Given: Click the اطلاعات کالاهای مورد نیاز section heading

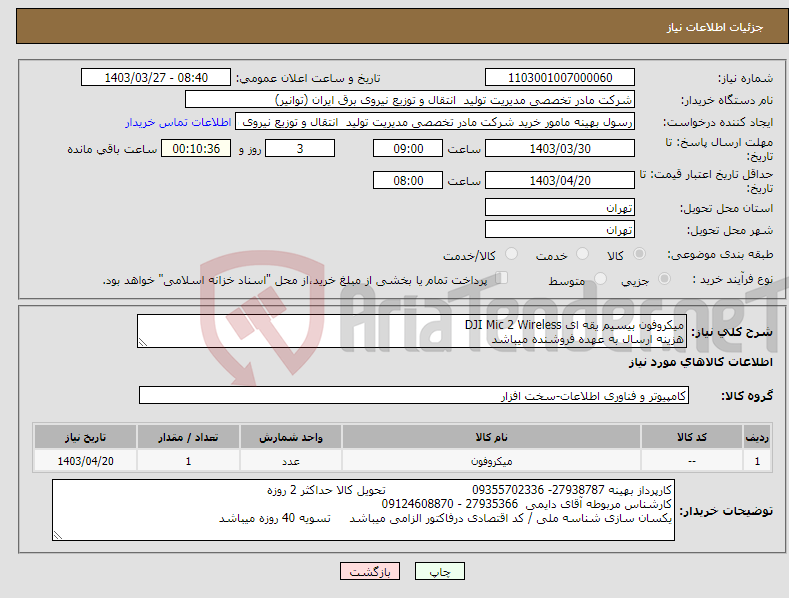Looking at the screenshot, I should [x=700, y=362].
